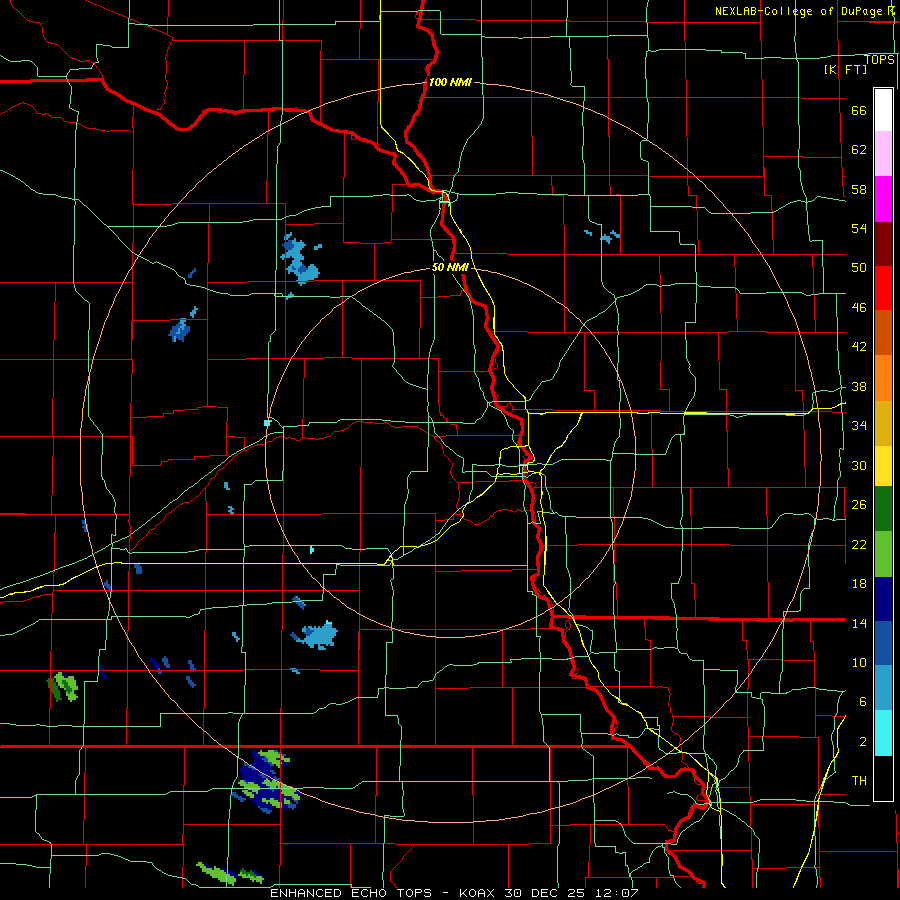Click the light pink legend swatch
This screenshot has height=900, width=900.
883,153
